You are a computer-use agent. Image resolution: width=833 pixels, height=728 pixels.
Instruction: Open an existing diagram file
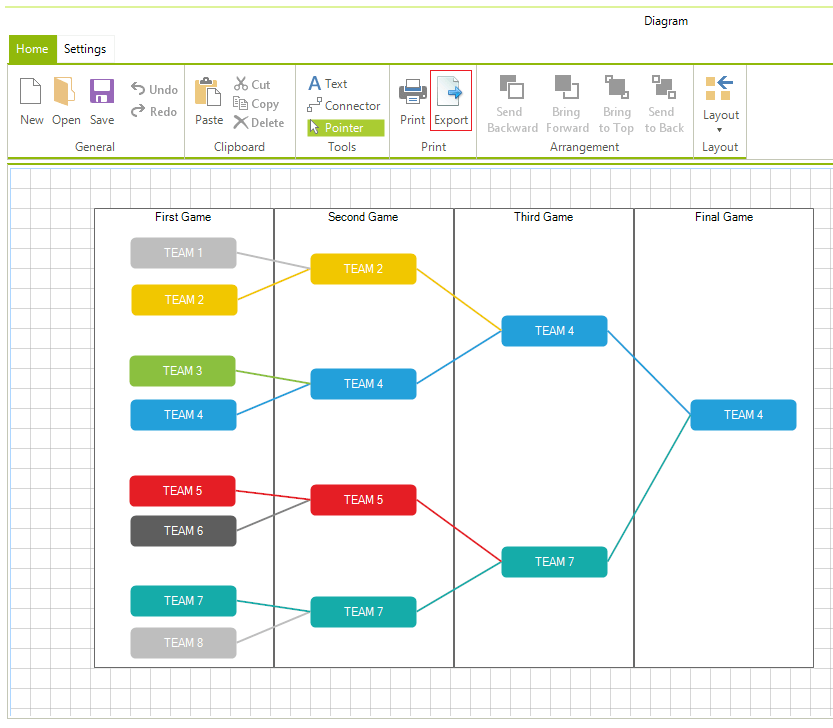pos(66,99)
